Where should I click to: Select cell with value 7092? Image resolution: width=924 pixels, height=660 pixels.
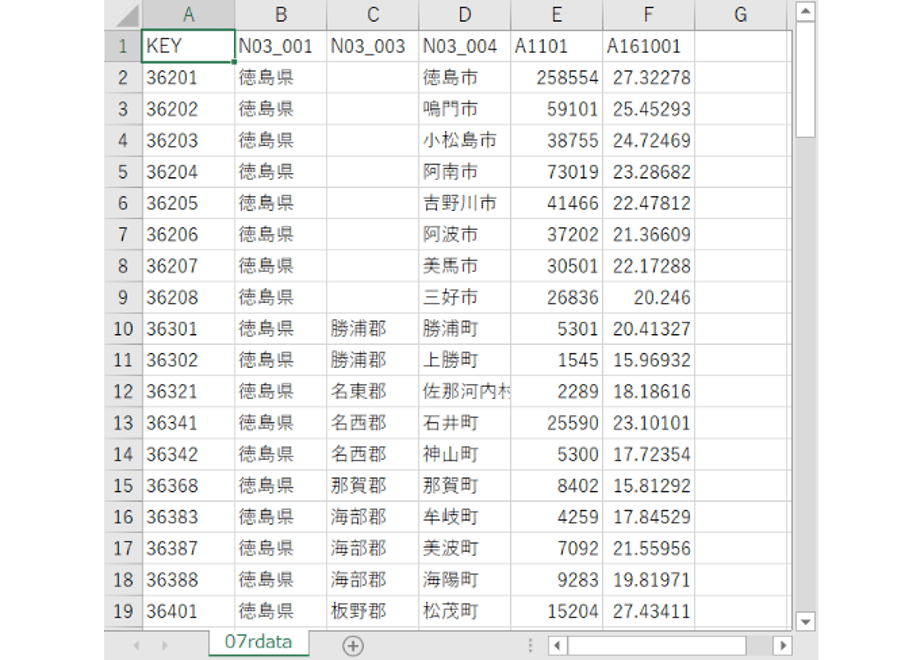556,549
